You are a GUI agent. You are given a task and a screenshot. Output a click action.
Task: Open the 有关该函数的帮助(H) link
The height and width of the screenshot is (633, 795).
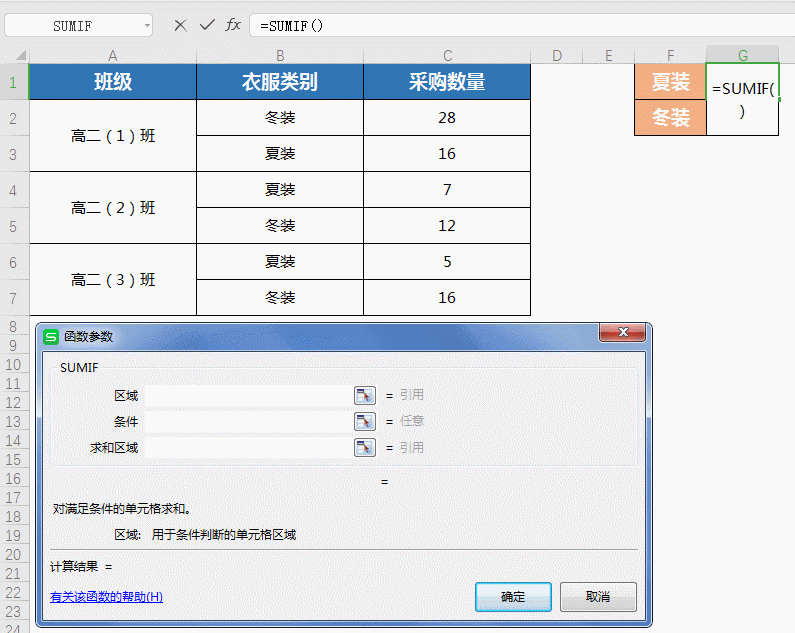point(106,596)
